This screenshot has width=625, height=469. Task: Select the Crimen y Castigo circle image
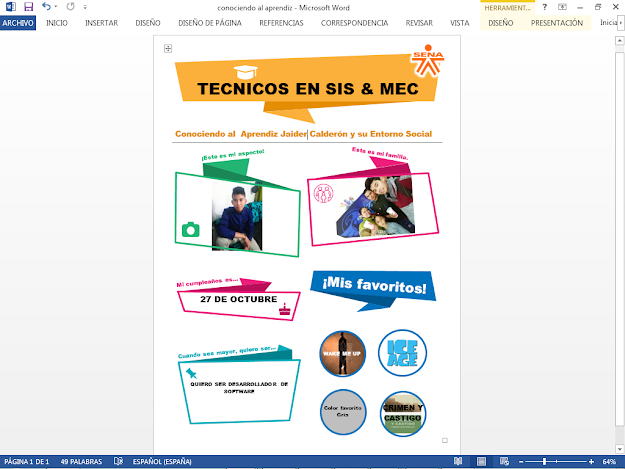tap(403, 414)
